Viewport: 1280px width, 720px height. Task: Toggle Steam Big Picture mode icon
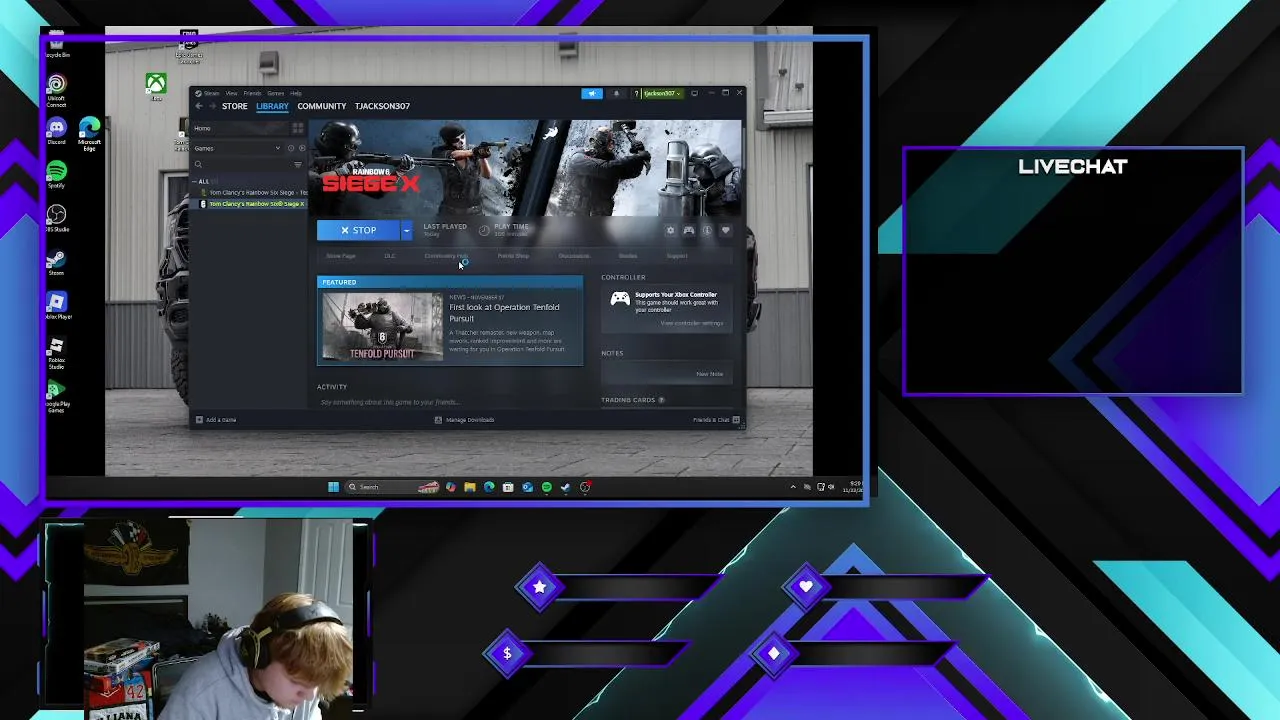tap(694, 93)
